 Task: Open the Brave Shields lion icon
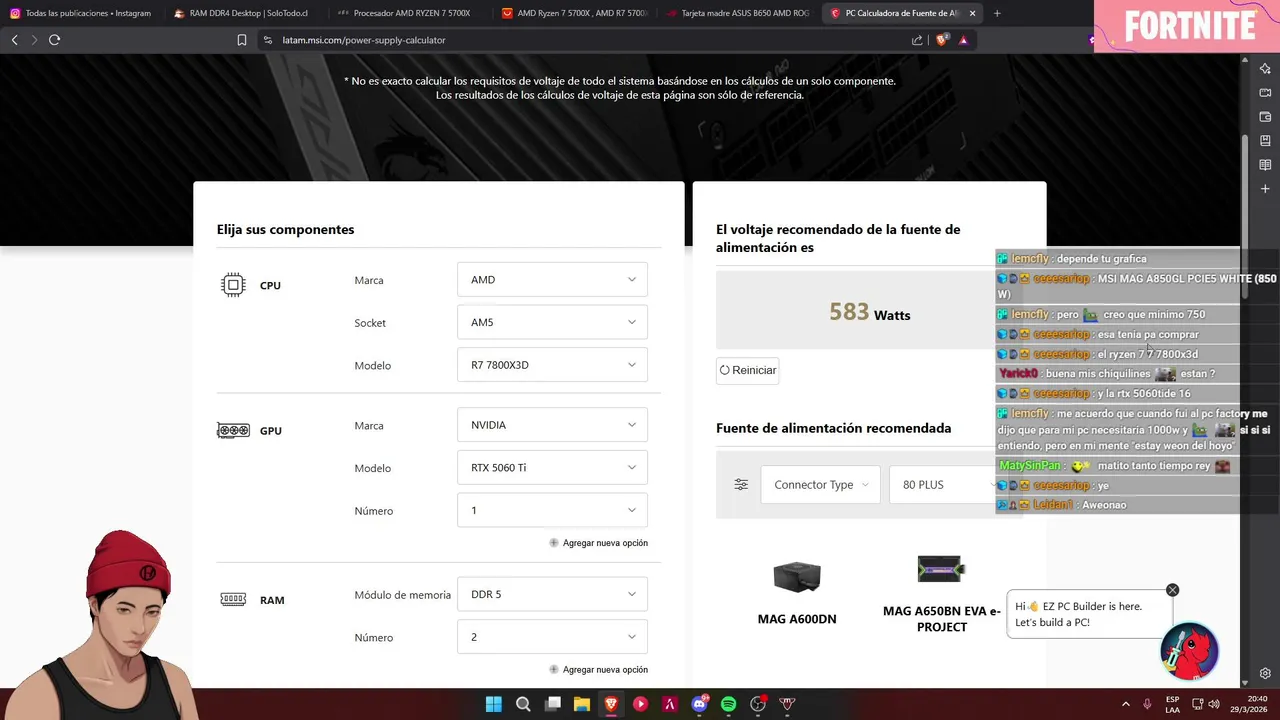[x=941, y=40]
